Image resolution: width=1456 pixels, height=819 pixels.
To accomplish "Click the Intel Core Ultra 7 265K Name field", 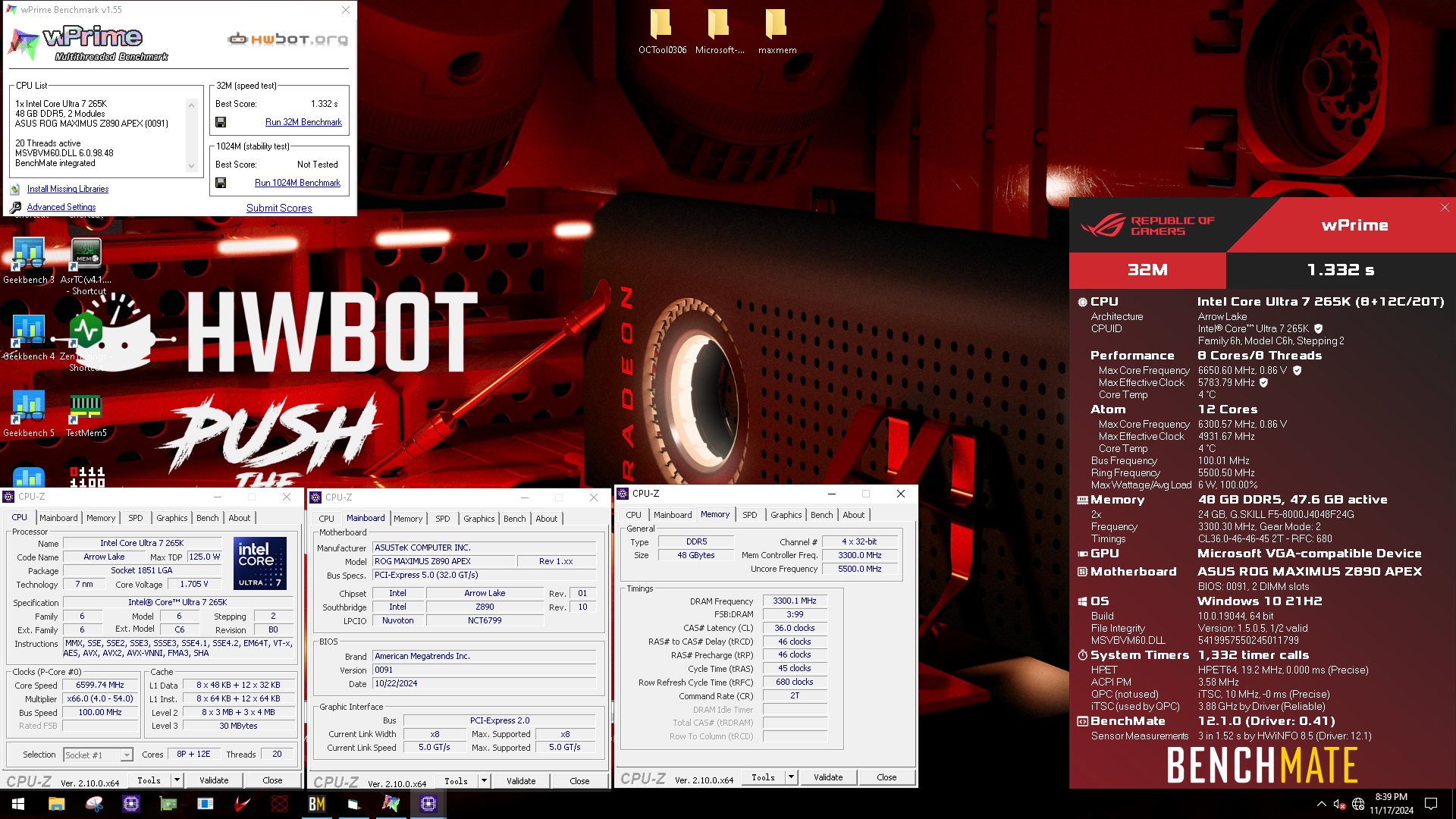I will pos(142,543).
